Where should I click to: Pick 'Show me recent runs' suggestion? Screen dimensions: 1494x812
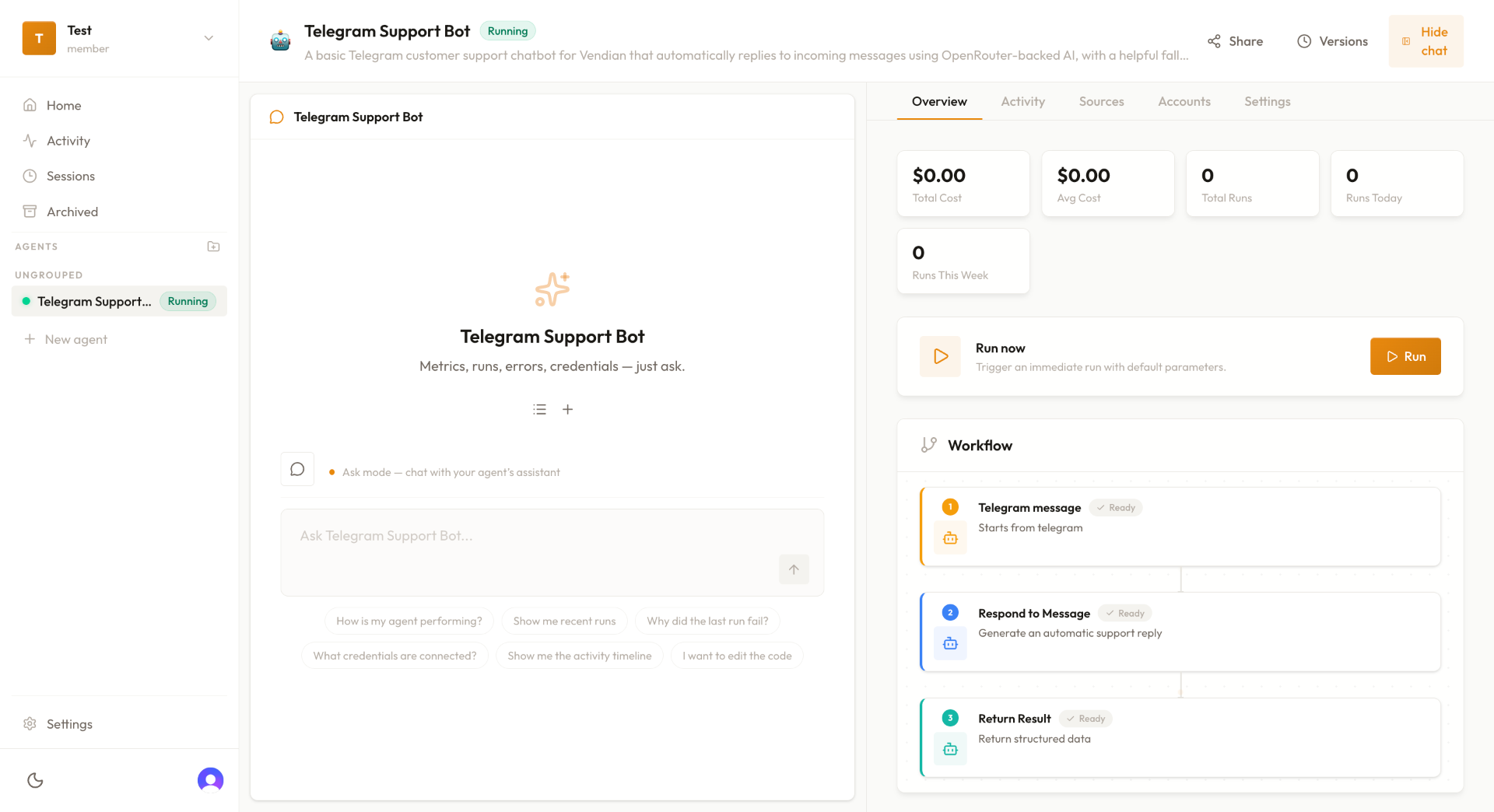(x=564, y=621)
